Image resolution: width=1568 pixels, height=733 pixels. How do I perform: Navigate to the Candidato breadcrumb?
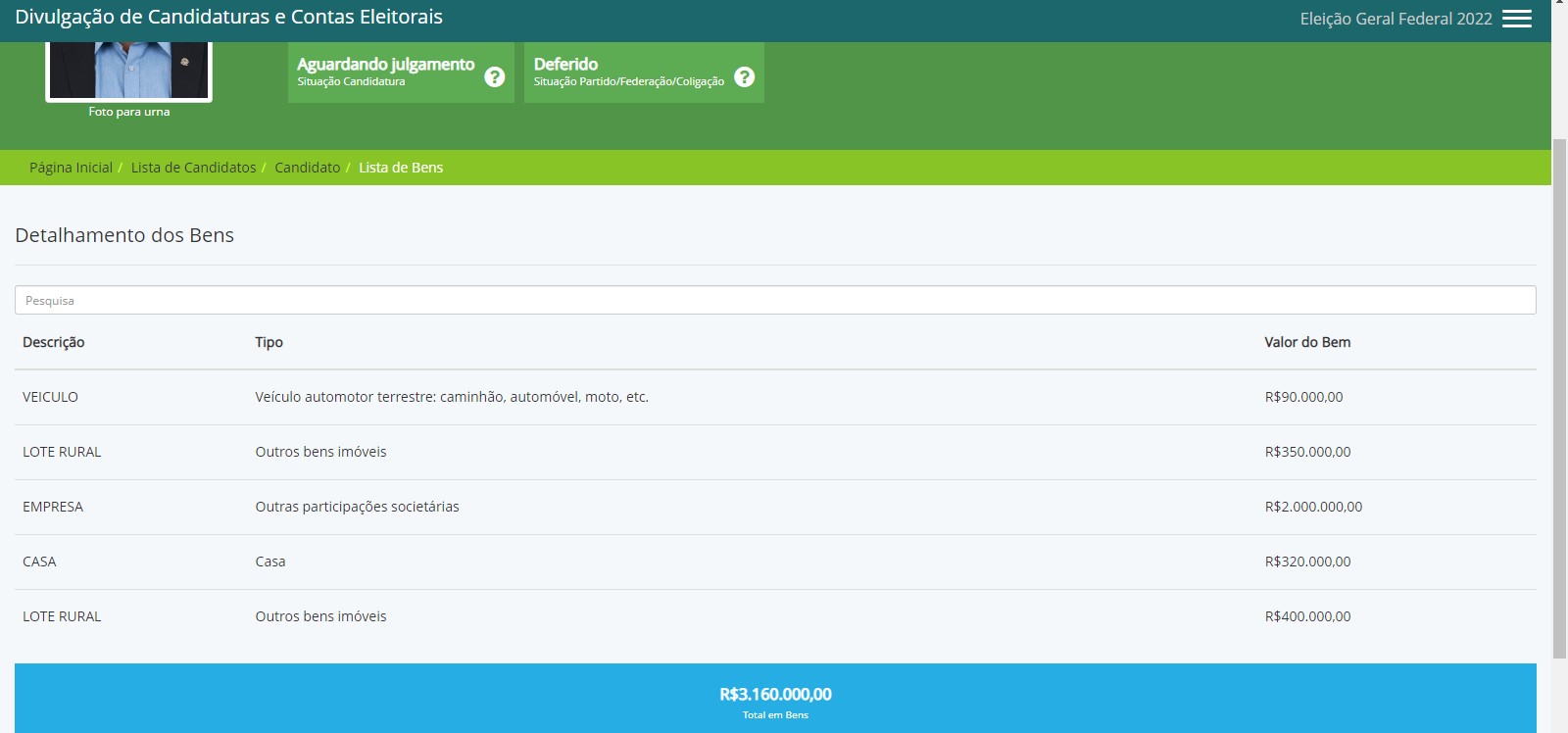307,168
